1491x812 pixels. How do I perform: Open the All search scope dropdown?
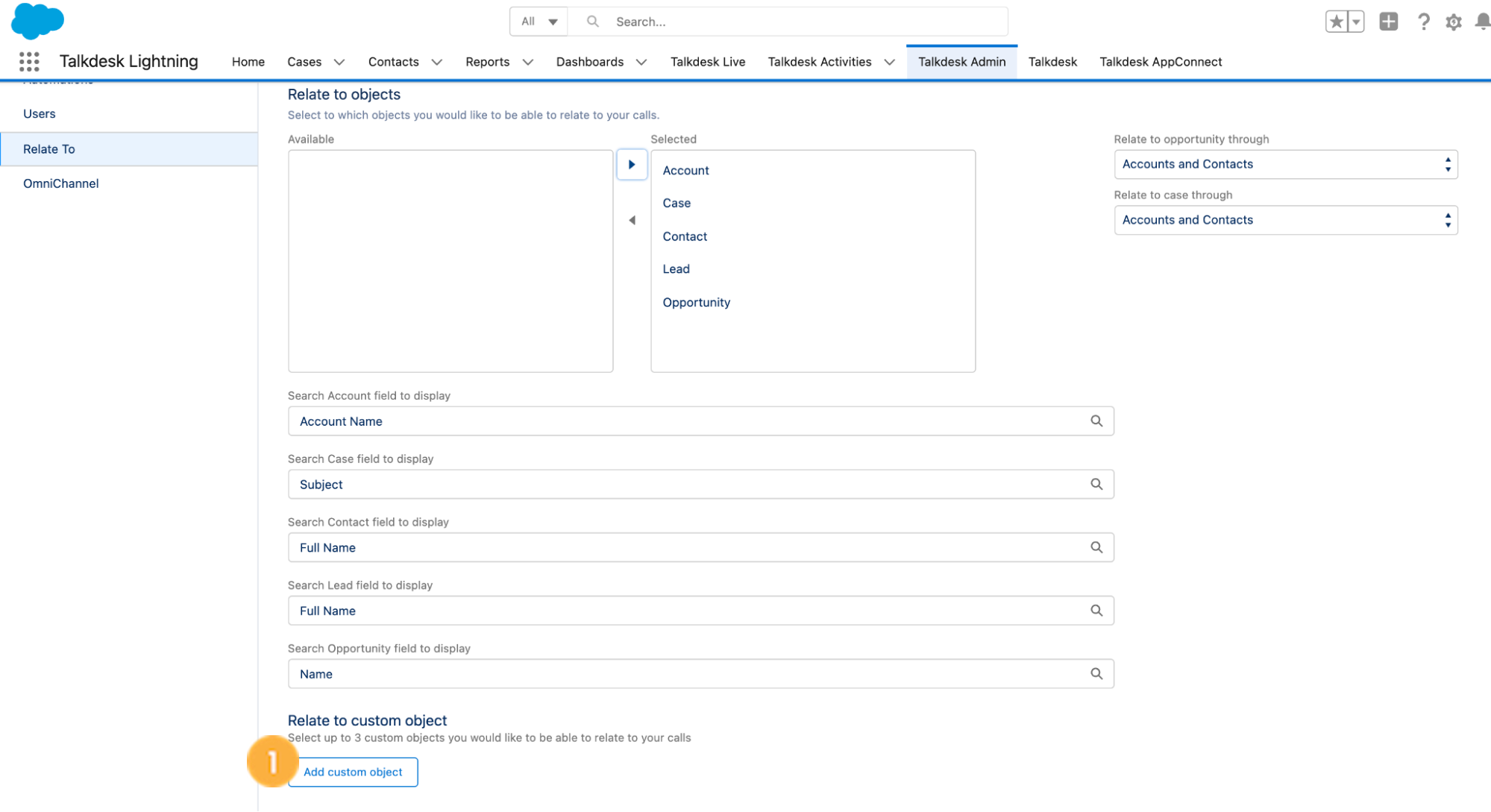pos(539,22)
